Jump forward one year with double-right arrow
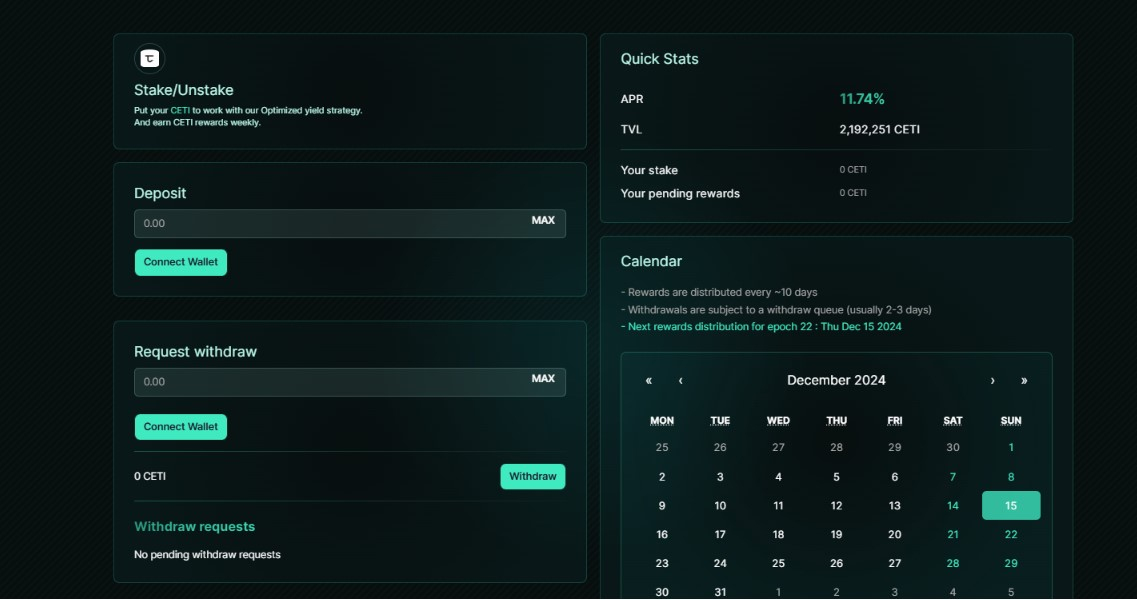 (1024, 381)
